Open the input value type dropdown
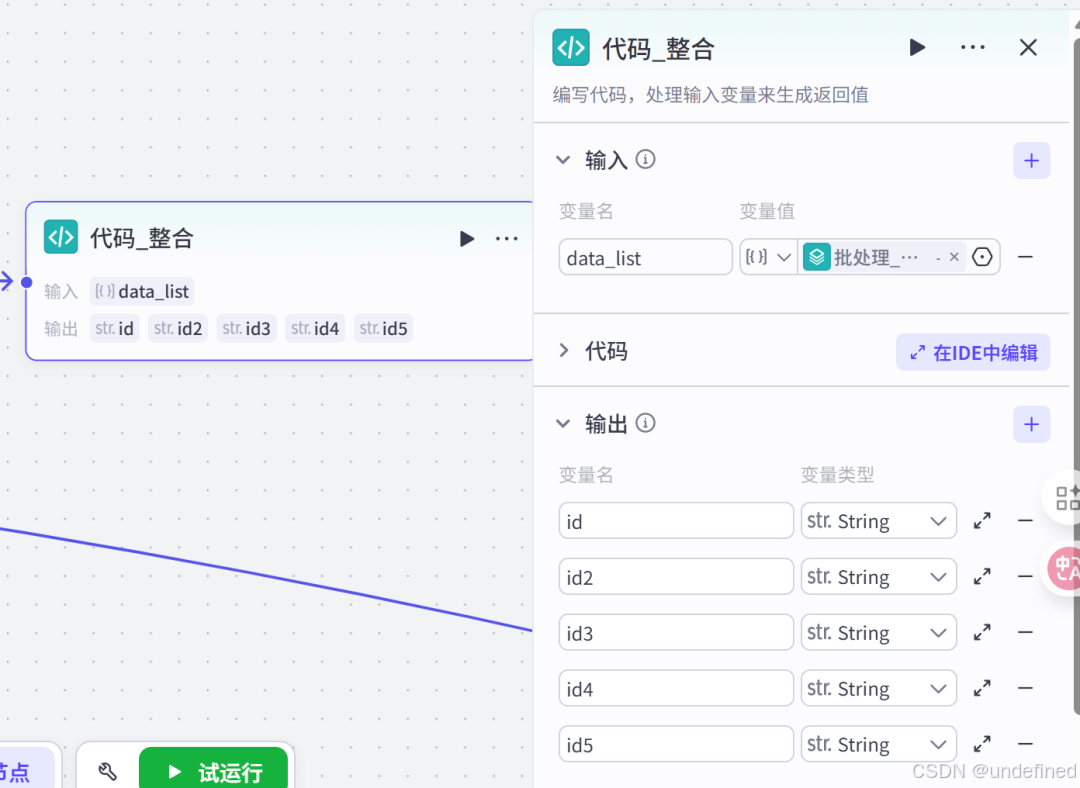The height and width of the screenshot is (788, 1080). pos(769,258)
